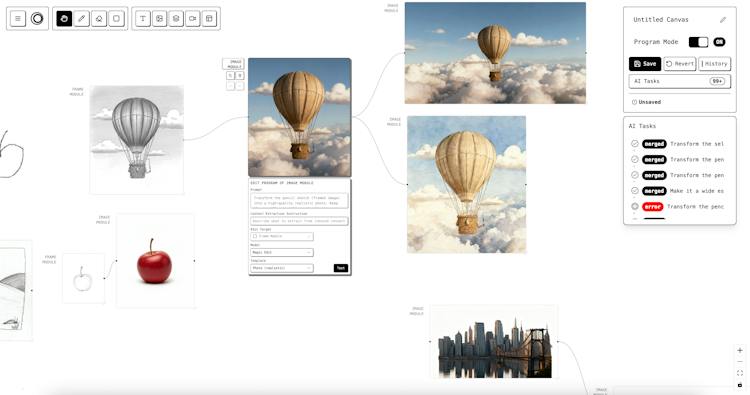Click check icon of 'Transform the sel' task
750x395 pixels.
(x=635, y=143)
